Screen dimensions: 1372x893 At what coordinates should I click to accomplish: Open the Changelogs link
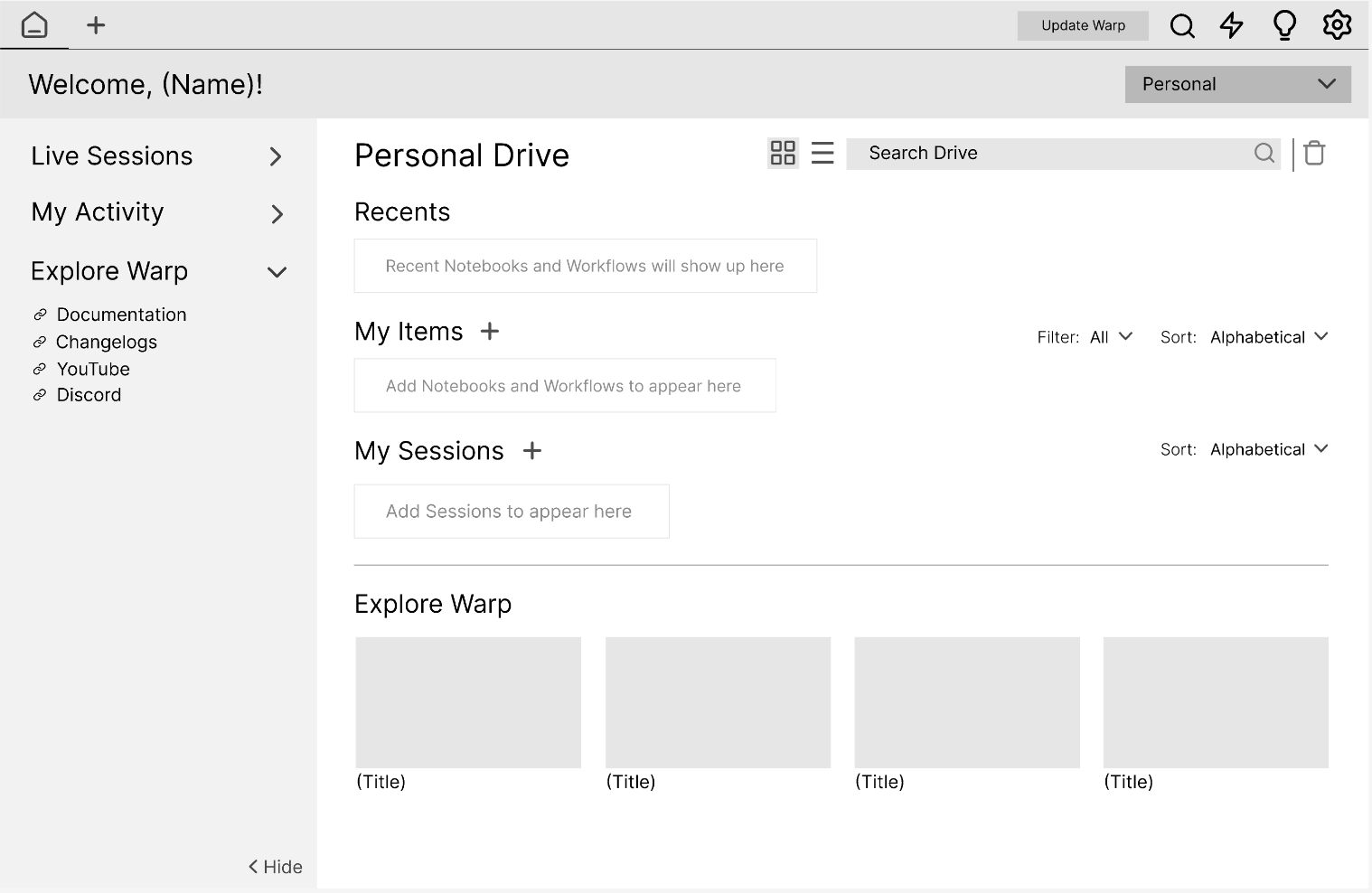coord(107,342)
